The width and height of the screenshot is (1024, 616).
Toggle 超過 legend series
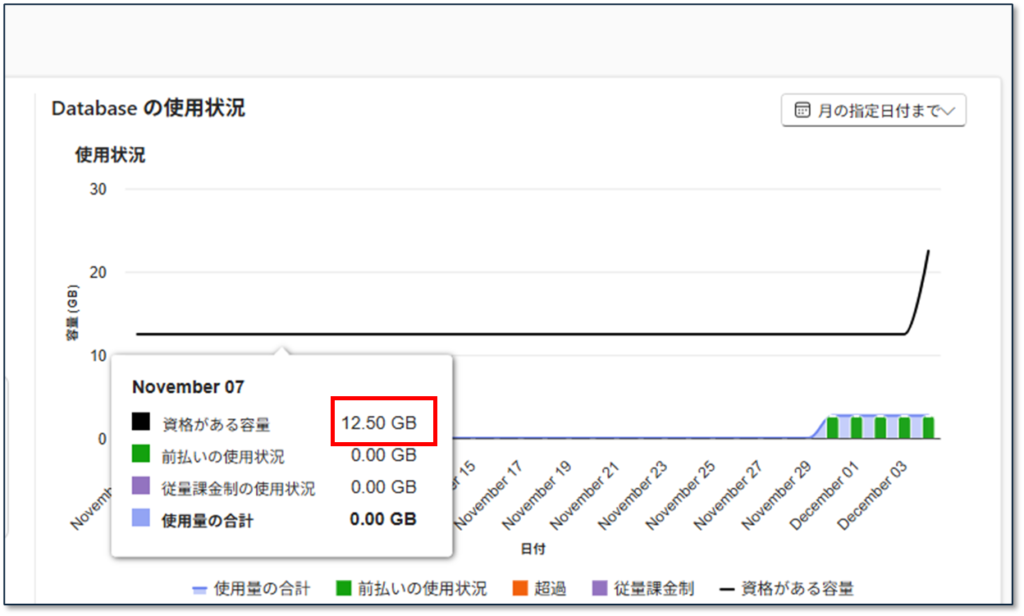(535, 588)
